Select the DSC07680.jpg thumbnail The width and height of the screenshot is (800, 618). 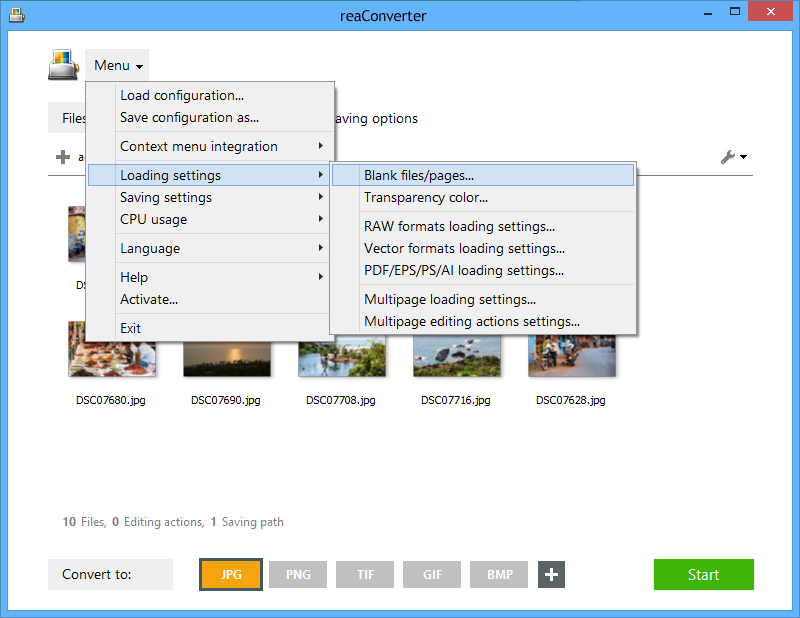[112, 349]
